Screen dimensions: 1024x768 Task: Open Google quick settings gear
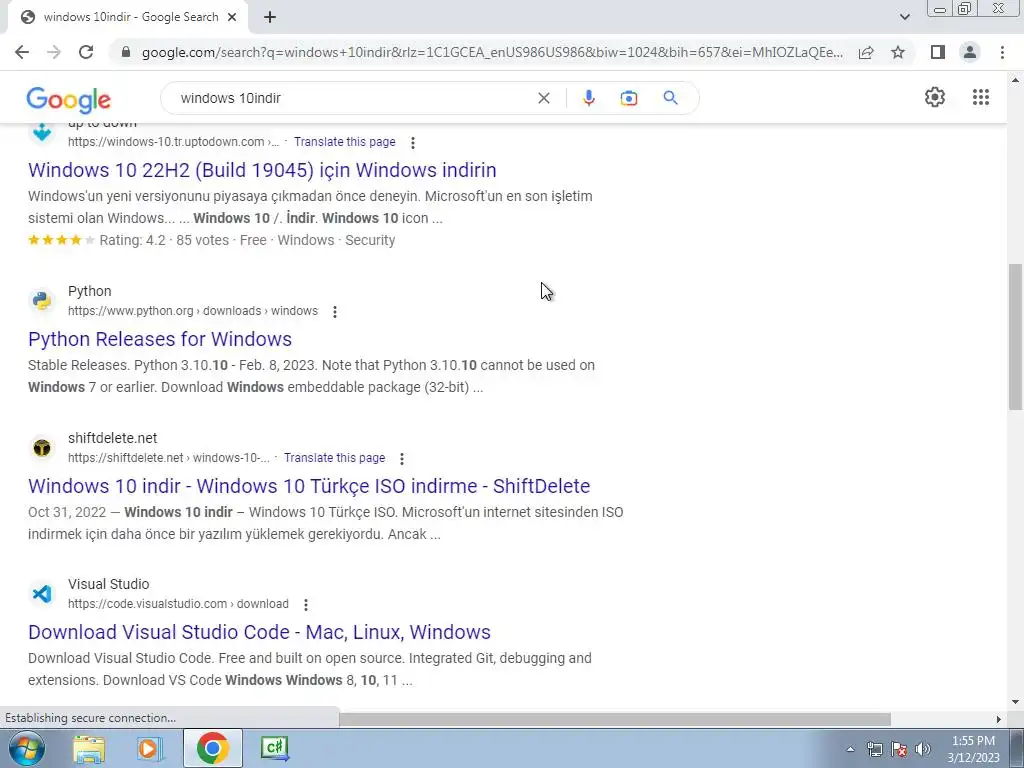click(935, 97)
